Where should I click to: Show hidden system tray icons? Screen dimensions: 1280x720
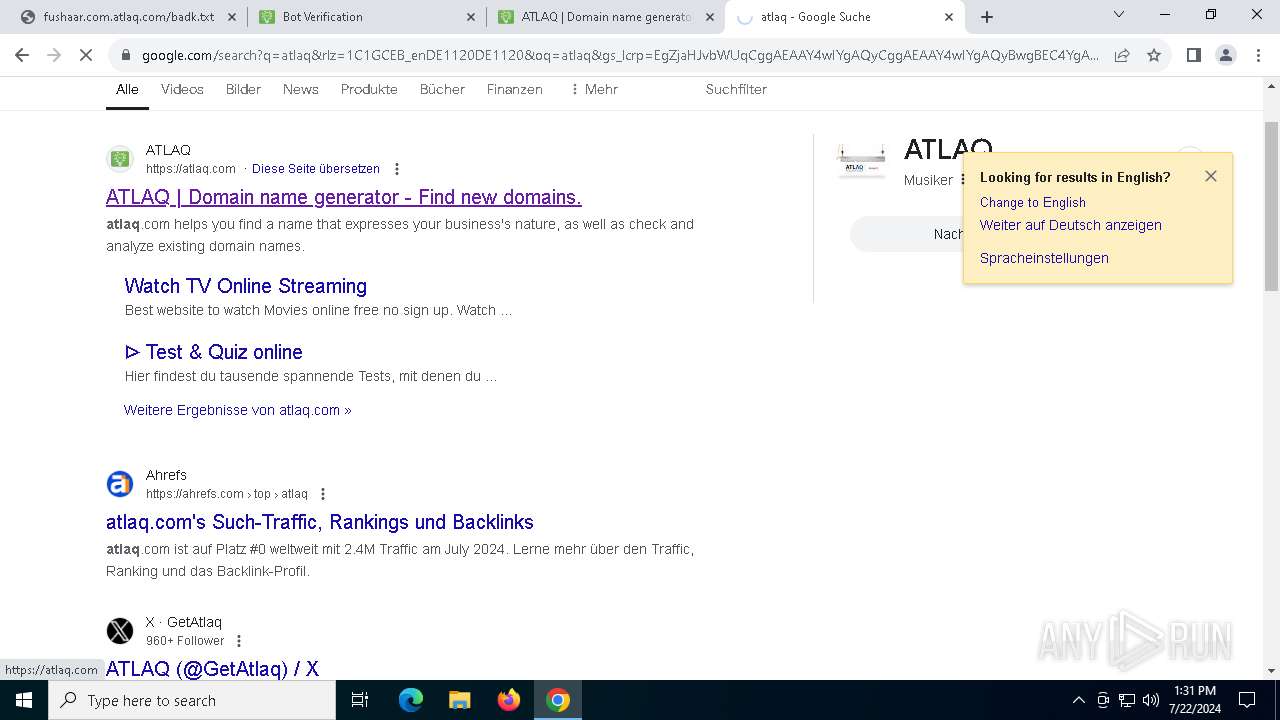[1078, 700]
